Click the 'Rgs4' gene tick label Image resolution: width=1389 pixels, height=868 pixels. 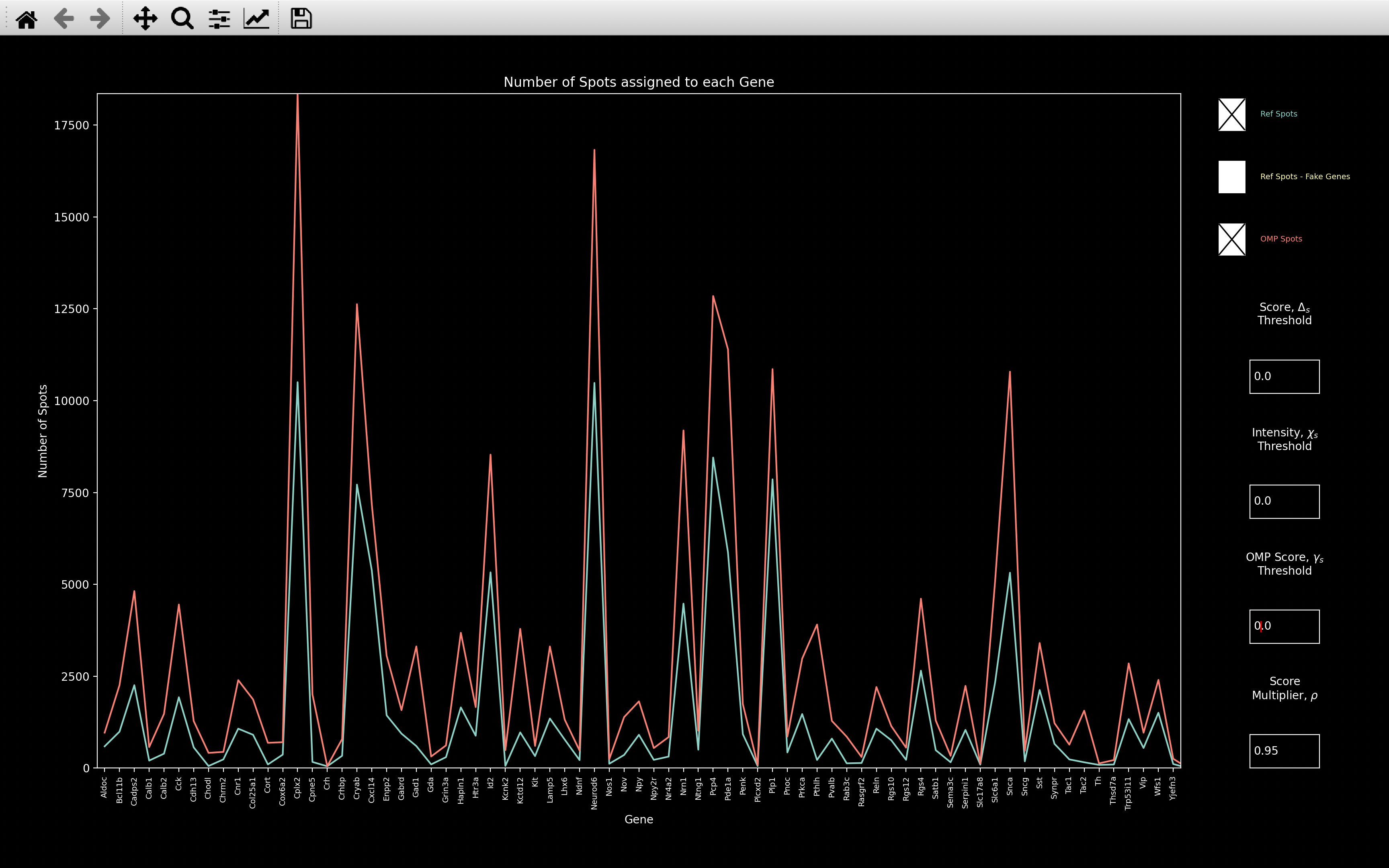pyautogui.click(x=921, y=786)
